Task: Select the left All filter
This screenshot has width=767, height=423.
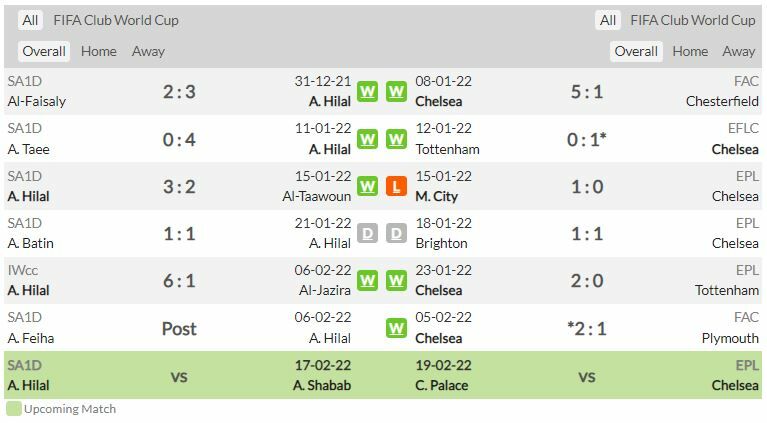Action: [x=30, y=20]
